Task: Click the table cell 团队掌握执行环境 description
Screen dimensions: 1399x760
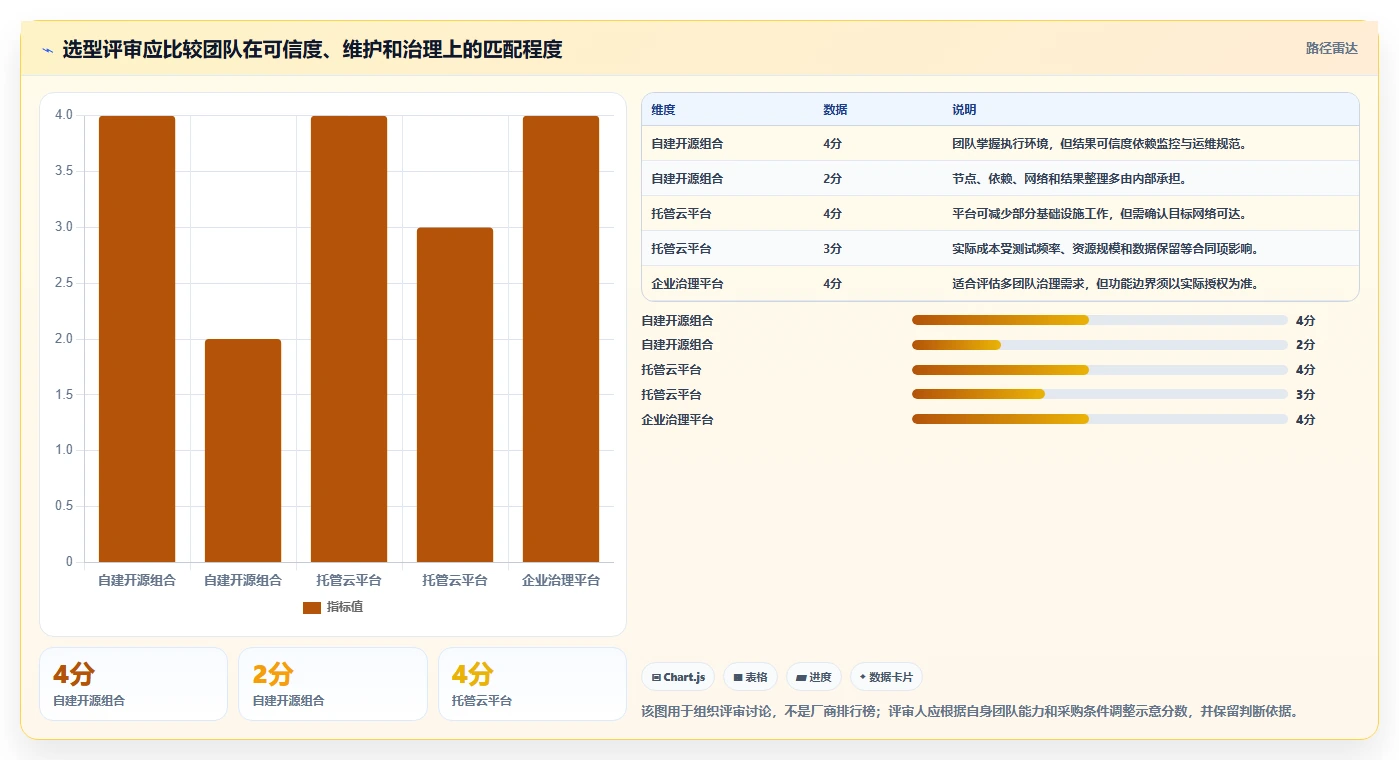Action: [1101, 144]
